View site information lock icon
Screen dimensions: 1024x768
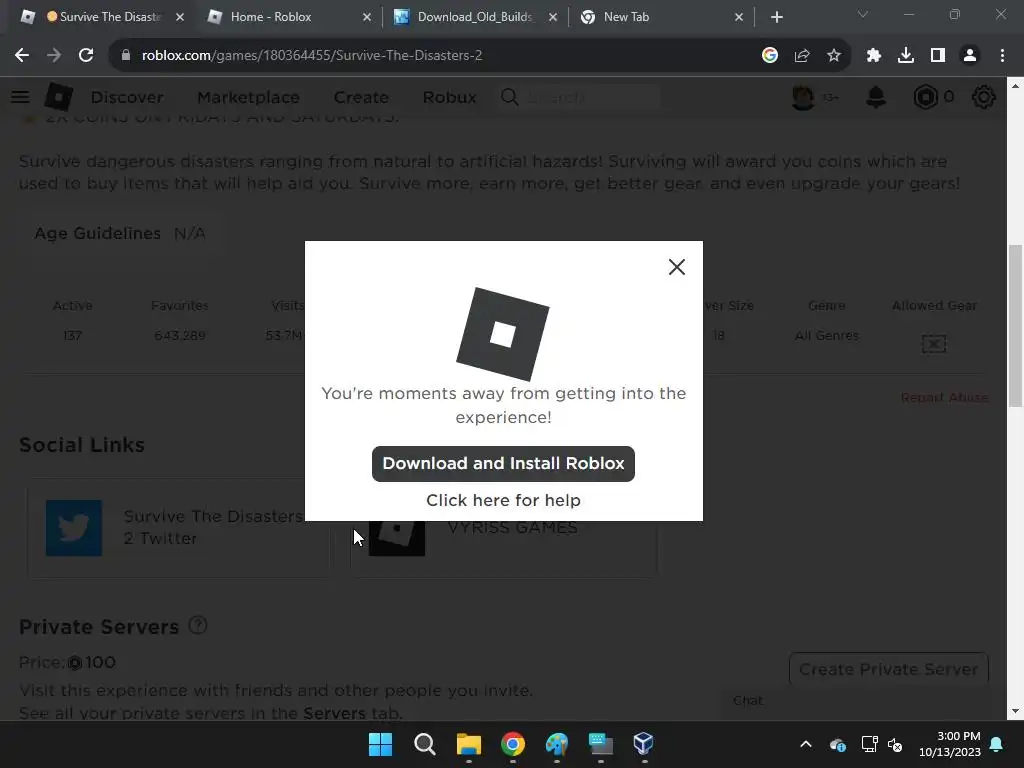click(125, 56)
